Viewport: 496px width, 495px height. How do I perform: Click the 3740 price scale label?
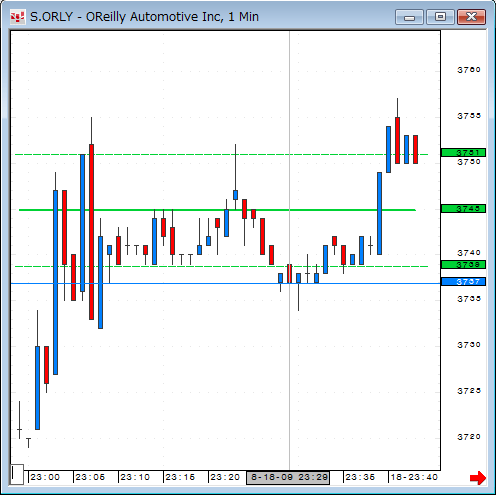pos(469,253)
